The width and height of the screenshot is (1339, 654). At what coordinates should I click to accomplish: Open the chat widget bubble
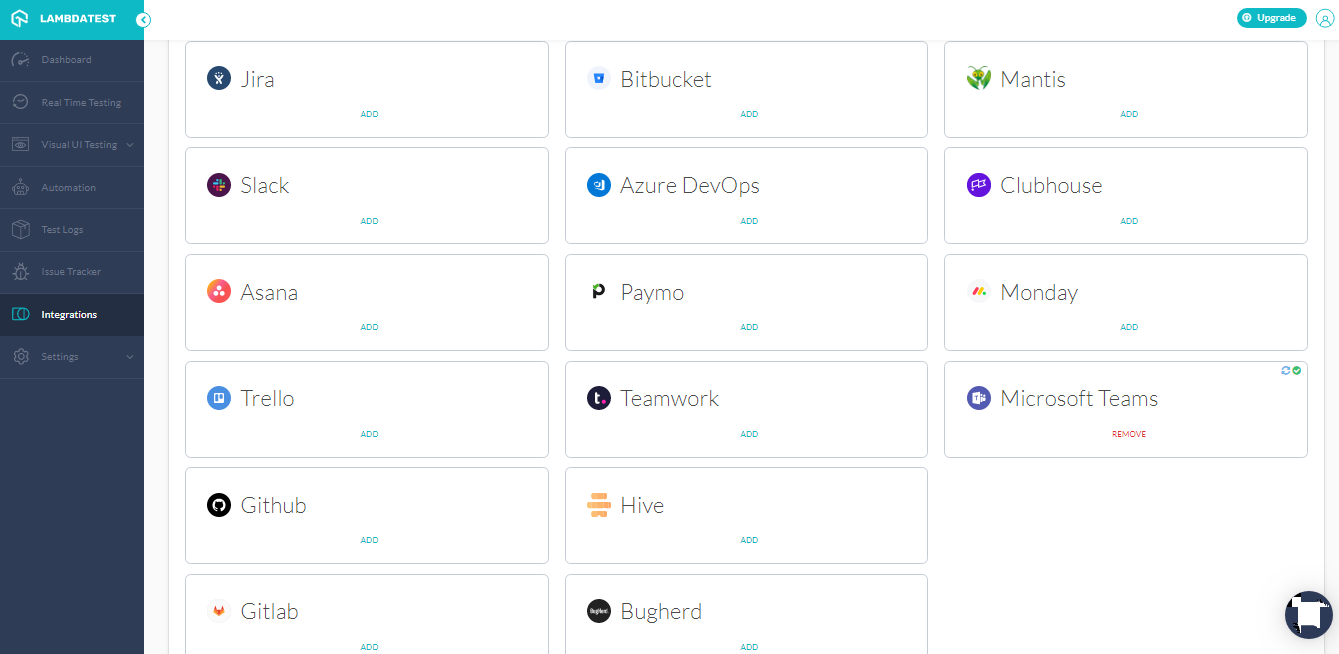pyautogui.click(x=1308, y=614)
